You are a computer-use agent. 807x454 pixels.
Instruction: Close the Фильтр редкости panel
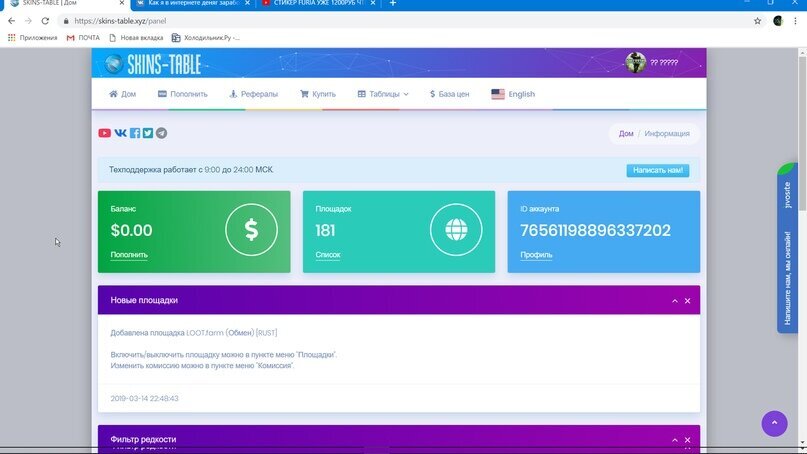688,440
